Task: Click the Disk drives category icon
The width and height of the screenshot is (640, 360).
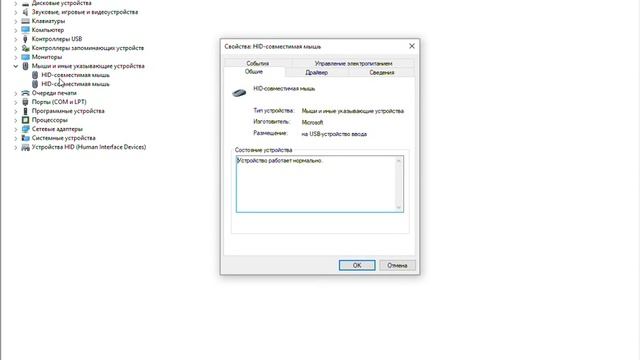Action: point(25,3)
